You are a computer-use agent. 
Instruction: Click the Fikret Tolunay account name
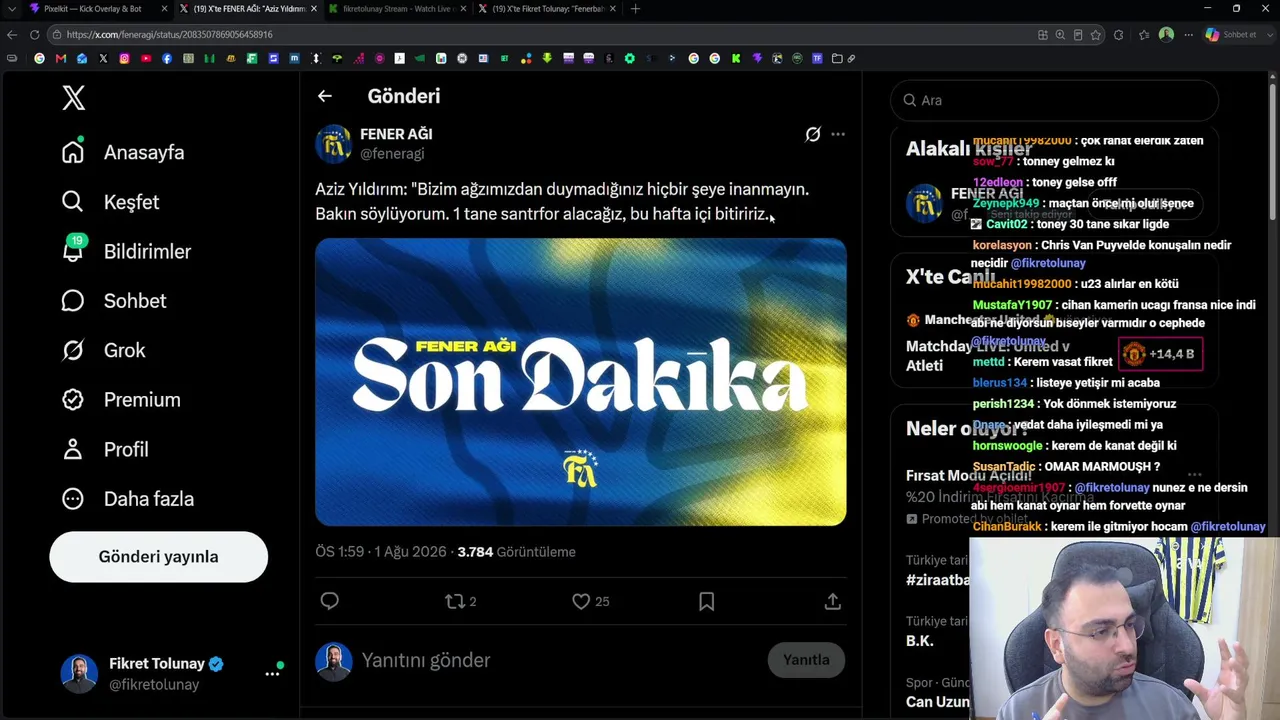tap(157, 664)
